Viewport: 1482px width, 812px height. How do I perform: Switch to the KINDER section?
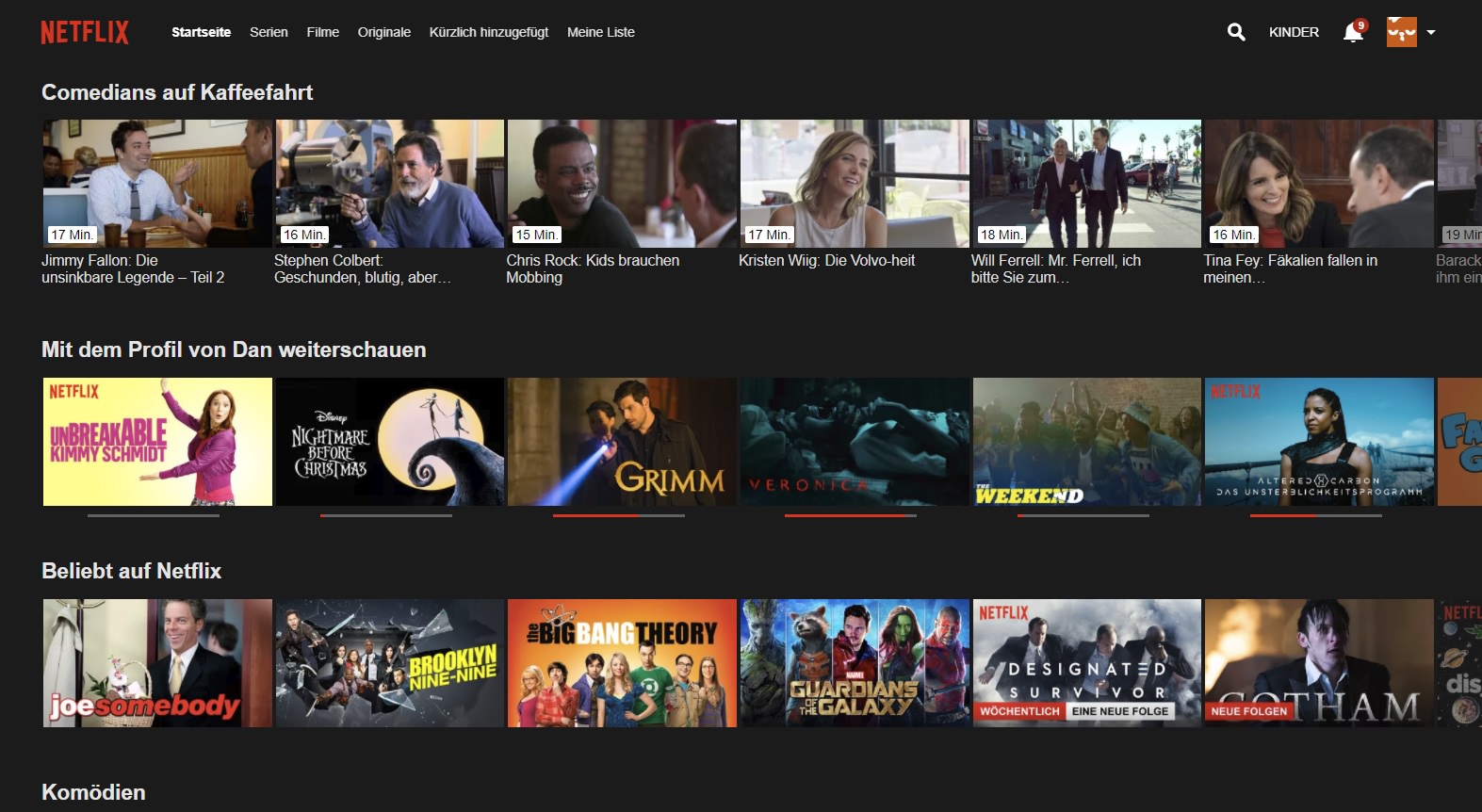pyautogui.click(x=1294, y=32)
